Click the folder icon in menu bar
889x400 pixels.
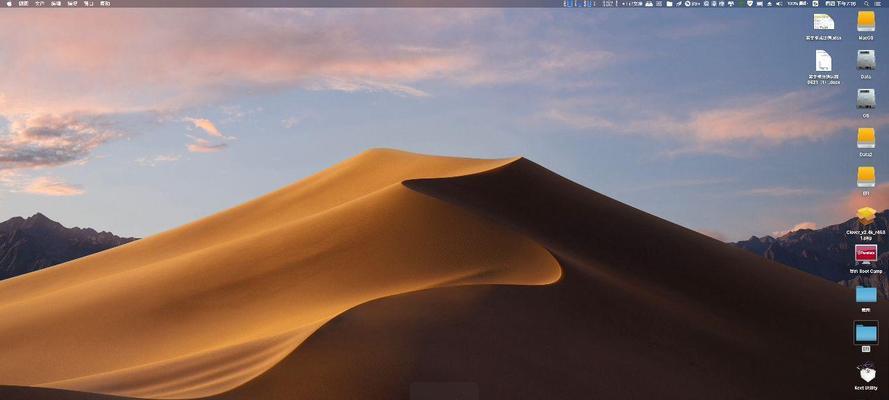pyautogui.click(x=670, y=3)
